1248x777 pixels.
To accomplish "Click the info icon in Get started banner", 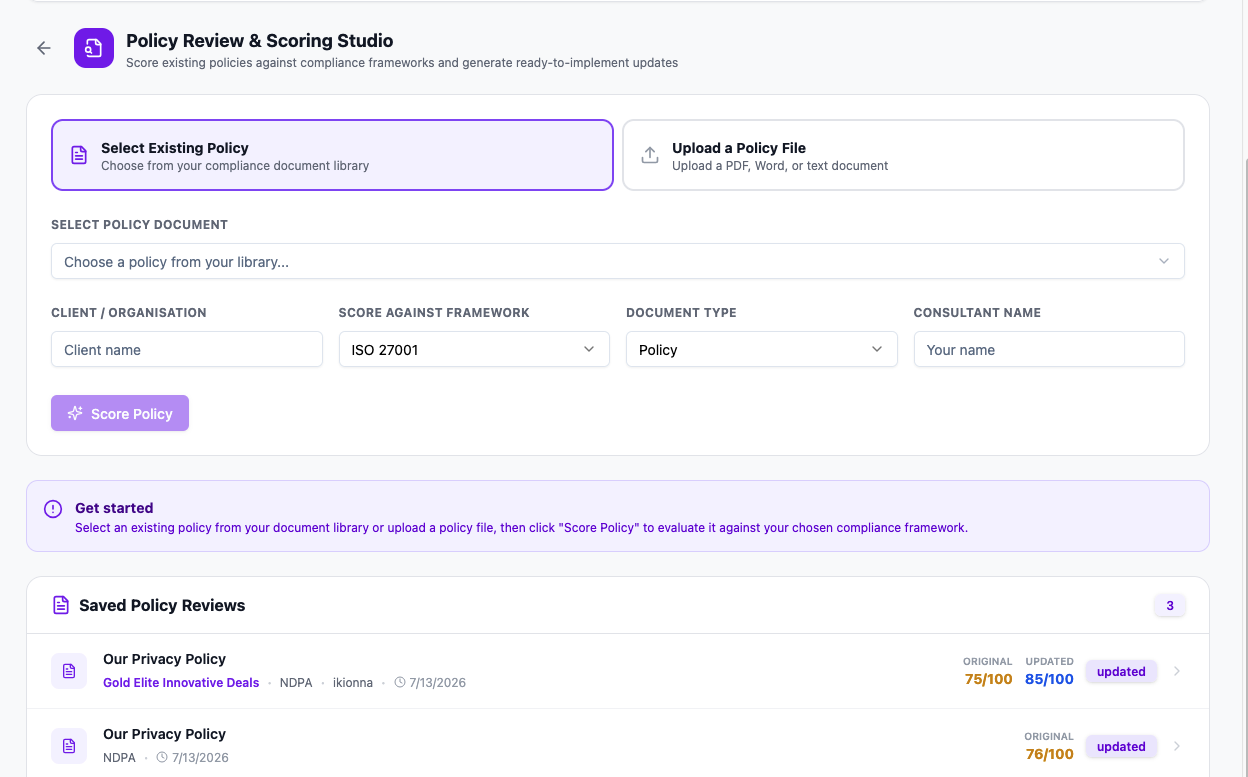I will pyautogui.click(x=53, y=509).
